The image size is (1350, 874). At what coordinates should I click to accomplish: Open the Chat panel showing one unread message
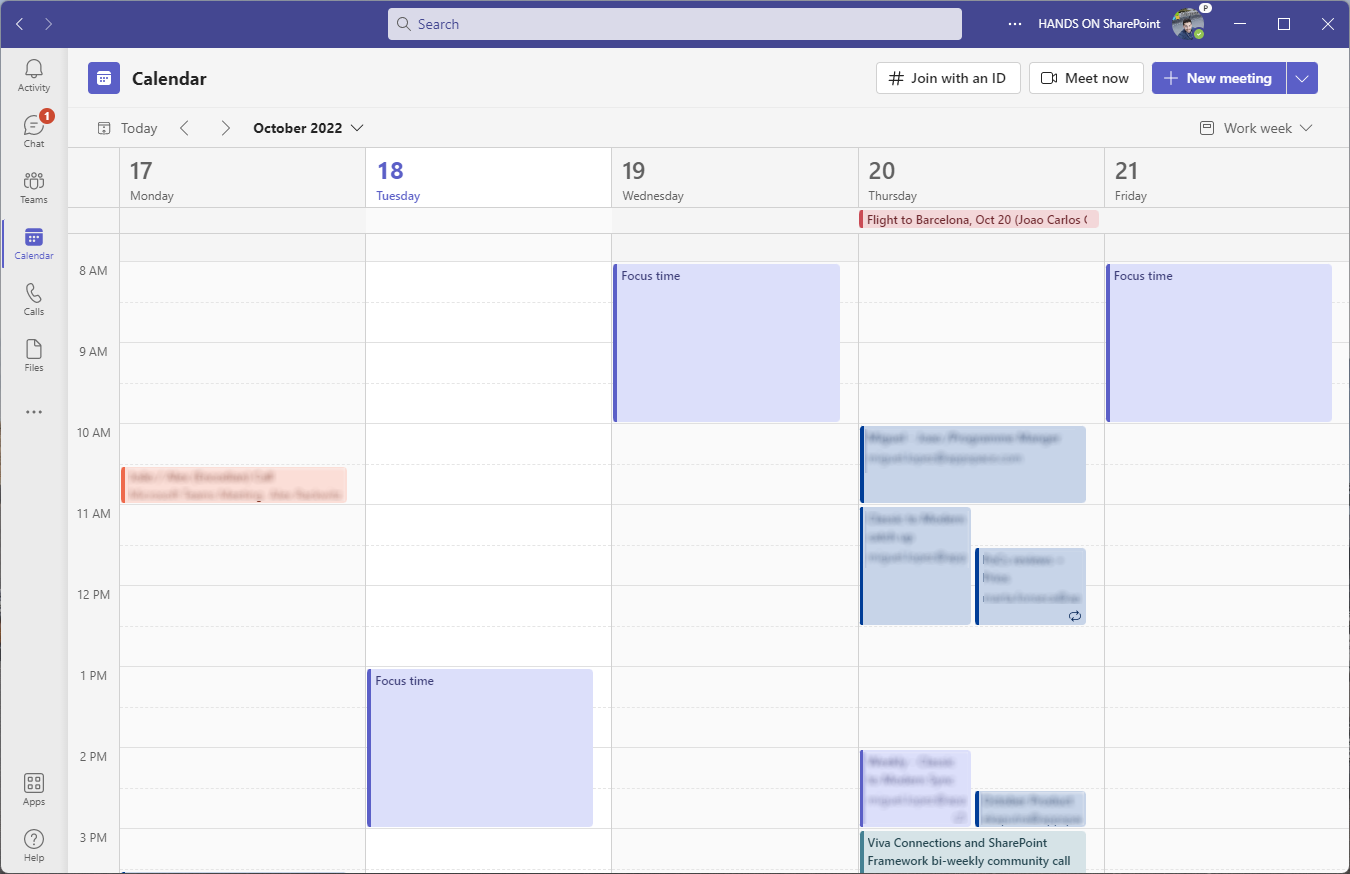[x=33, y=128]
